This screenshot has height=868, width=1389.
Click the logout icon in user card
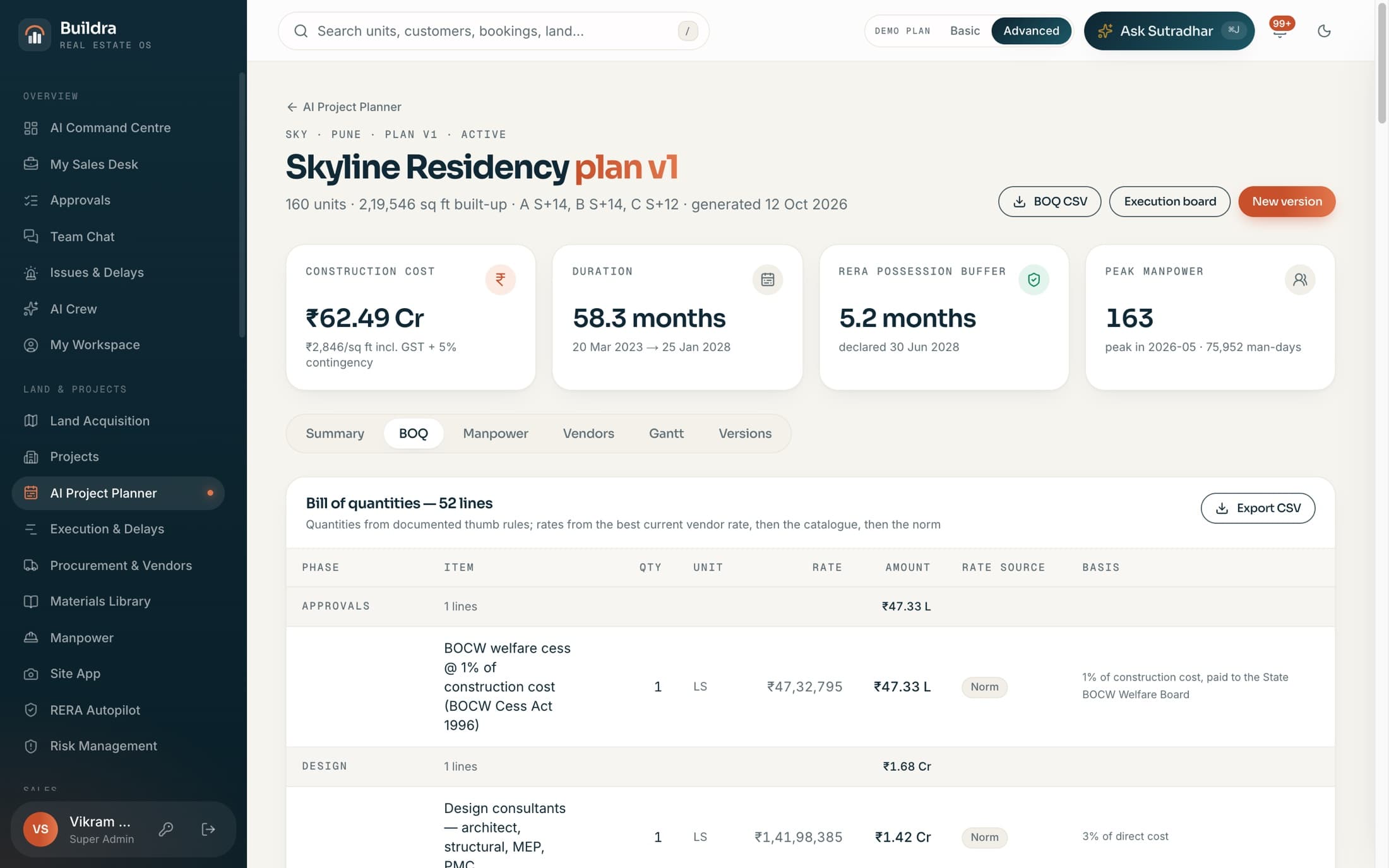click(208, 829)
